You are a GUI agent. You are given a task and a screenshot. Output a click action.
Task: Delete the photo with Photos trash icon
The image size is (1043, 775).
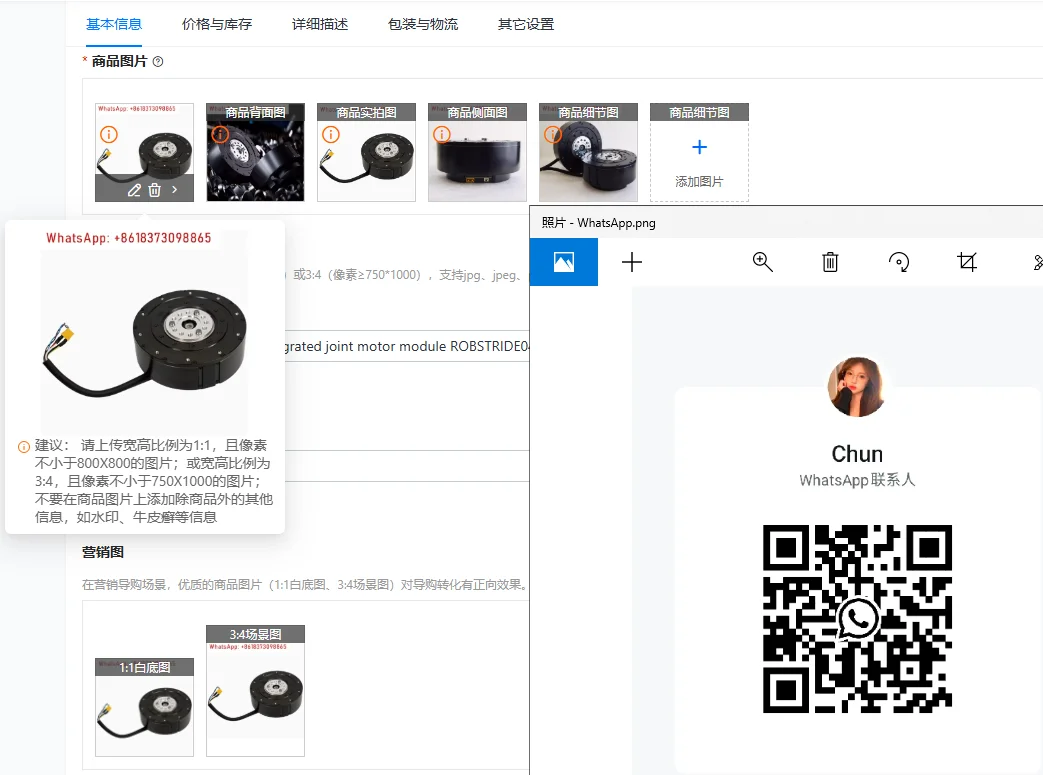click(x=830, y=262)
